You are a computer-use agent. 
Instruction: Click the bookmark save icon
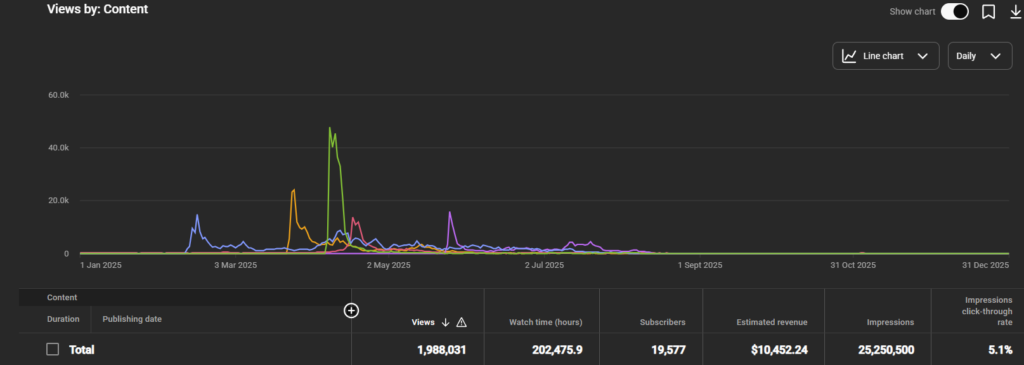click(989, 12)
